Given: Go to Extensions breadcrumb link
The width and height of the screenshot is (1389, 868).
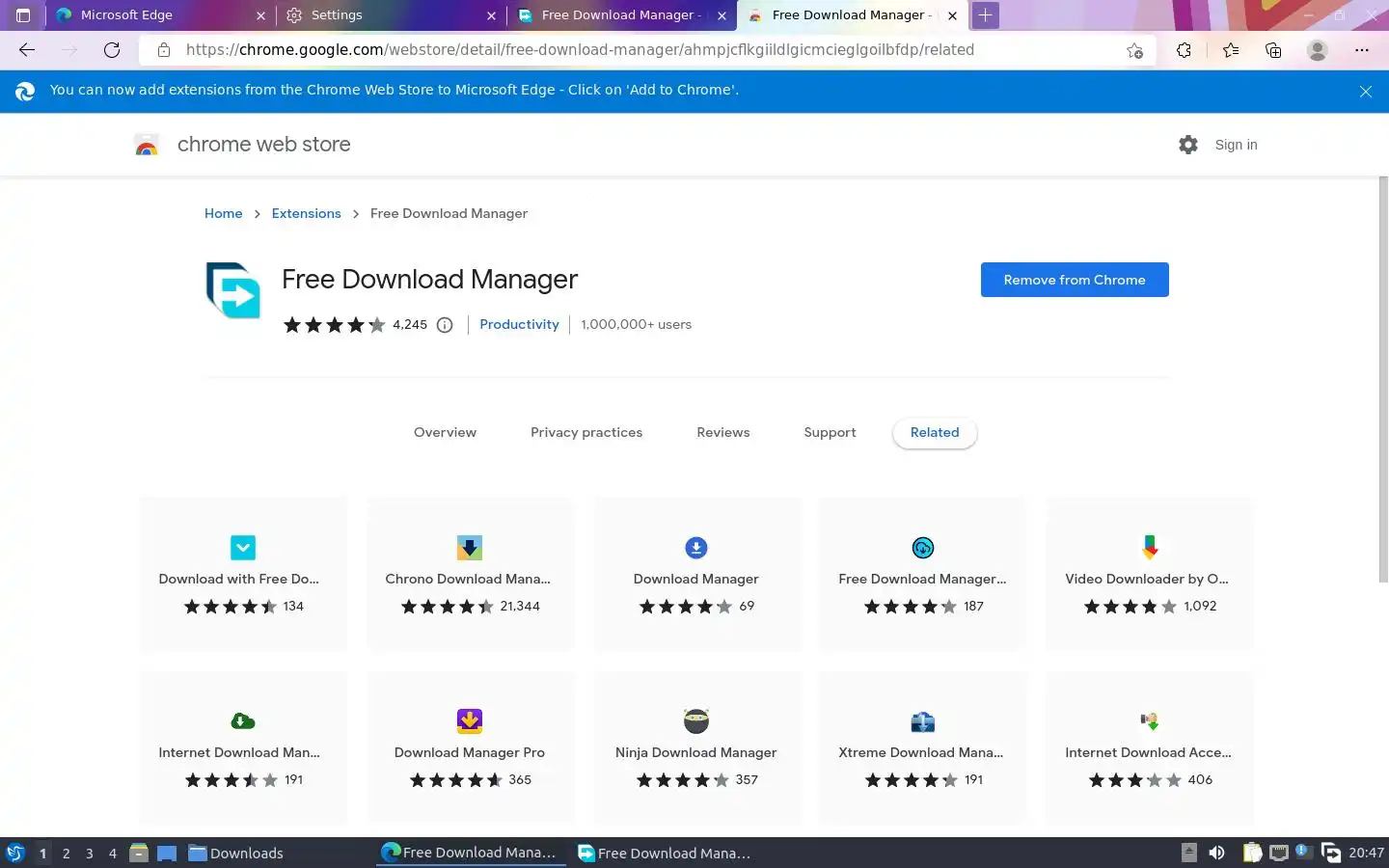Looking at the screenshot, I should [x=306, y=214].
